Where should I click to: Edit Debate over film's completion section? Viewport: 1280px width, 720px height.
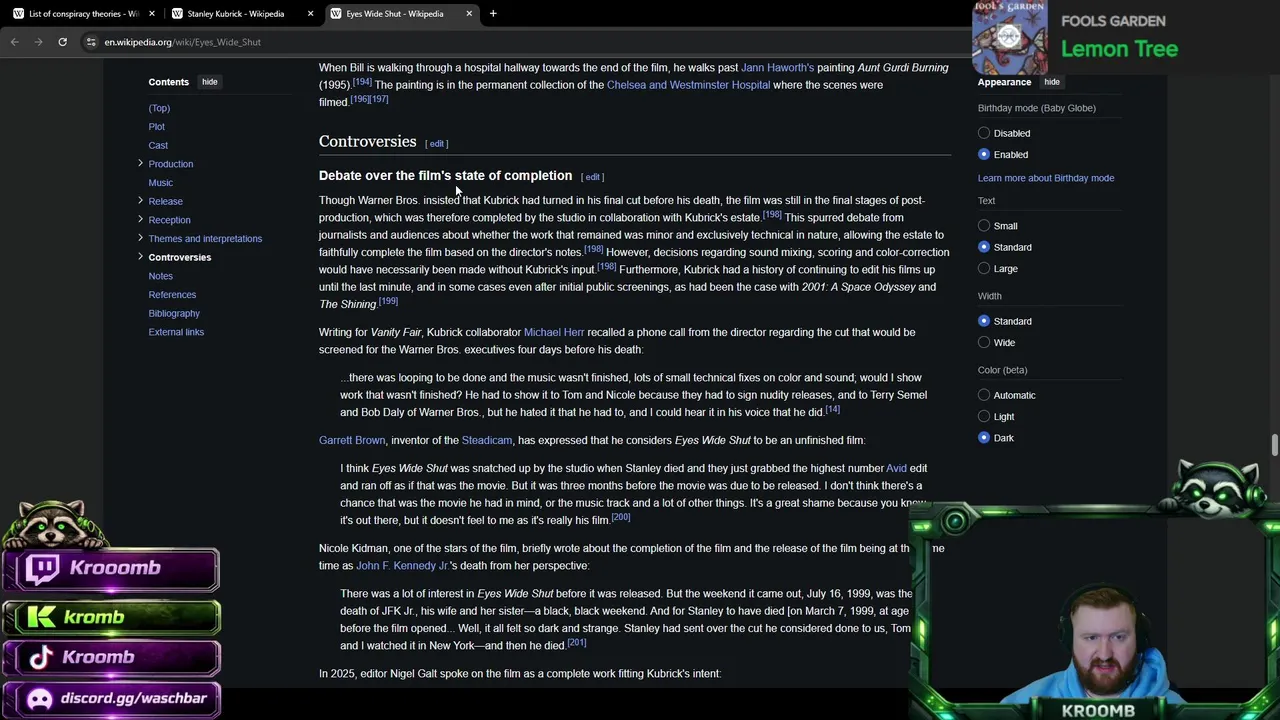[x=593, y=177]
